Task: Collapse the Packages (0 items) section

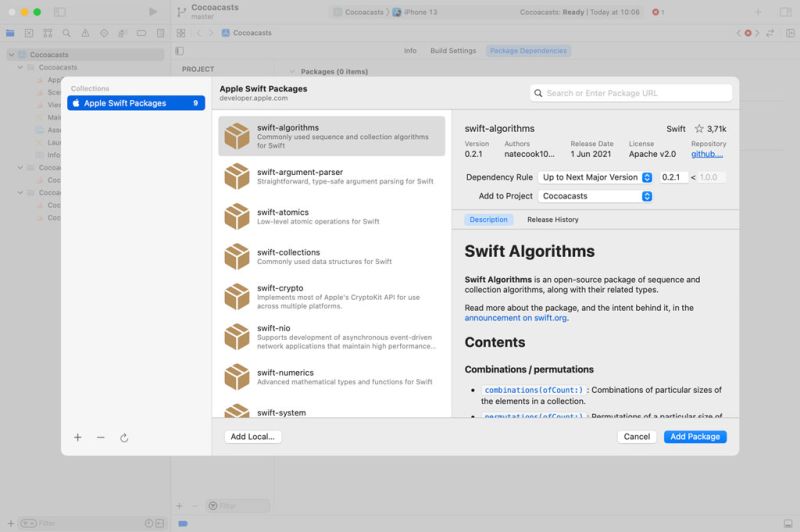Action: pos(292,71)
